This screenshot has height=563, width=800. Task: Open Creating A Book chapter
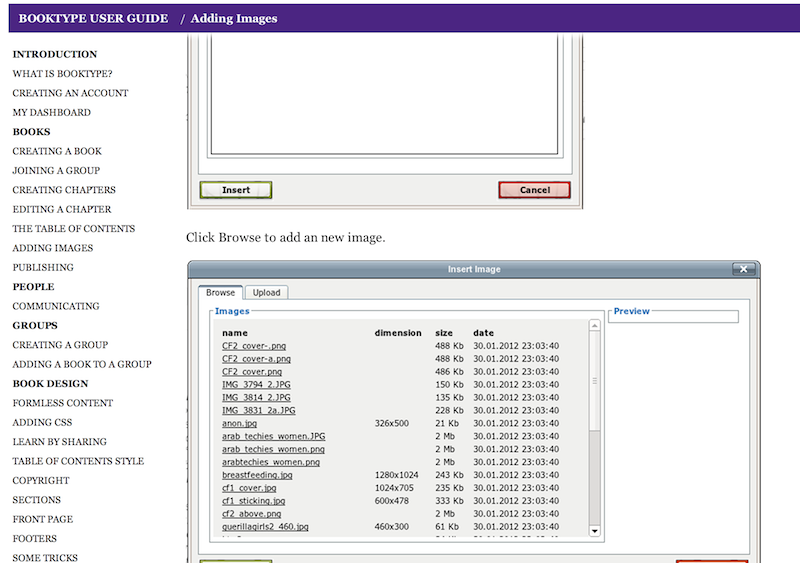tap(57, 151)
